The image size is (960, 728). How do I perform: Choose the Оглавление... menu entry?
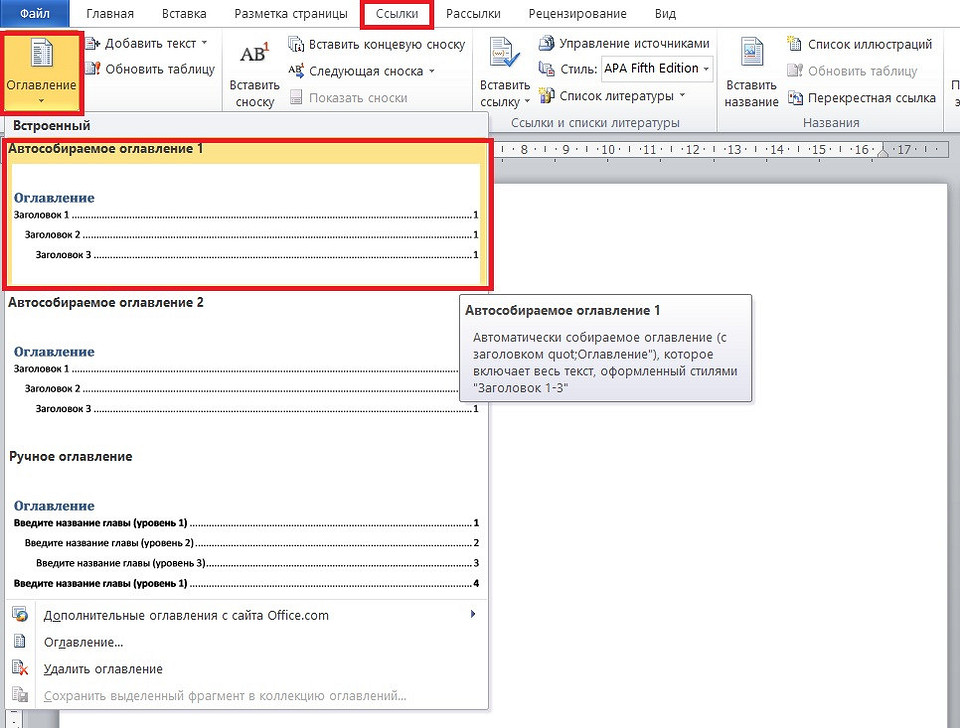(84, 642)
